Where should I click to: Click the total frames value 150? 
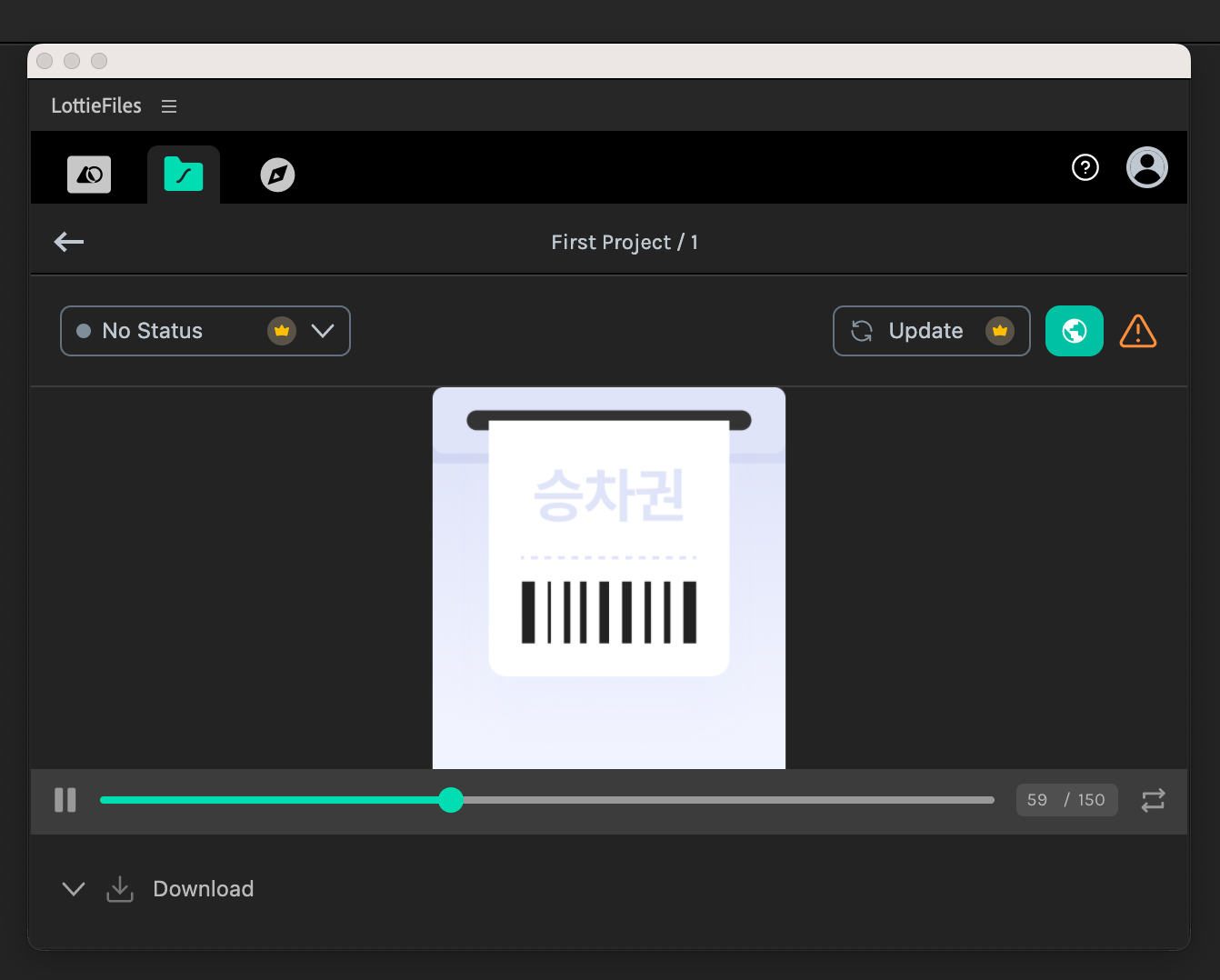pyautogui.click(x=1091, y=800)
